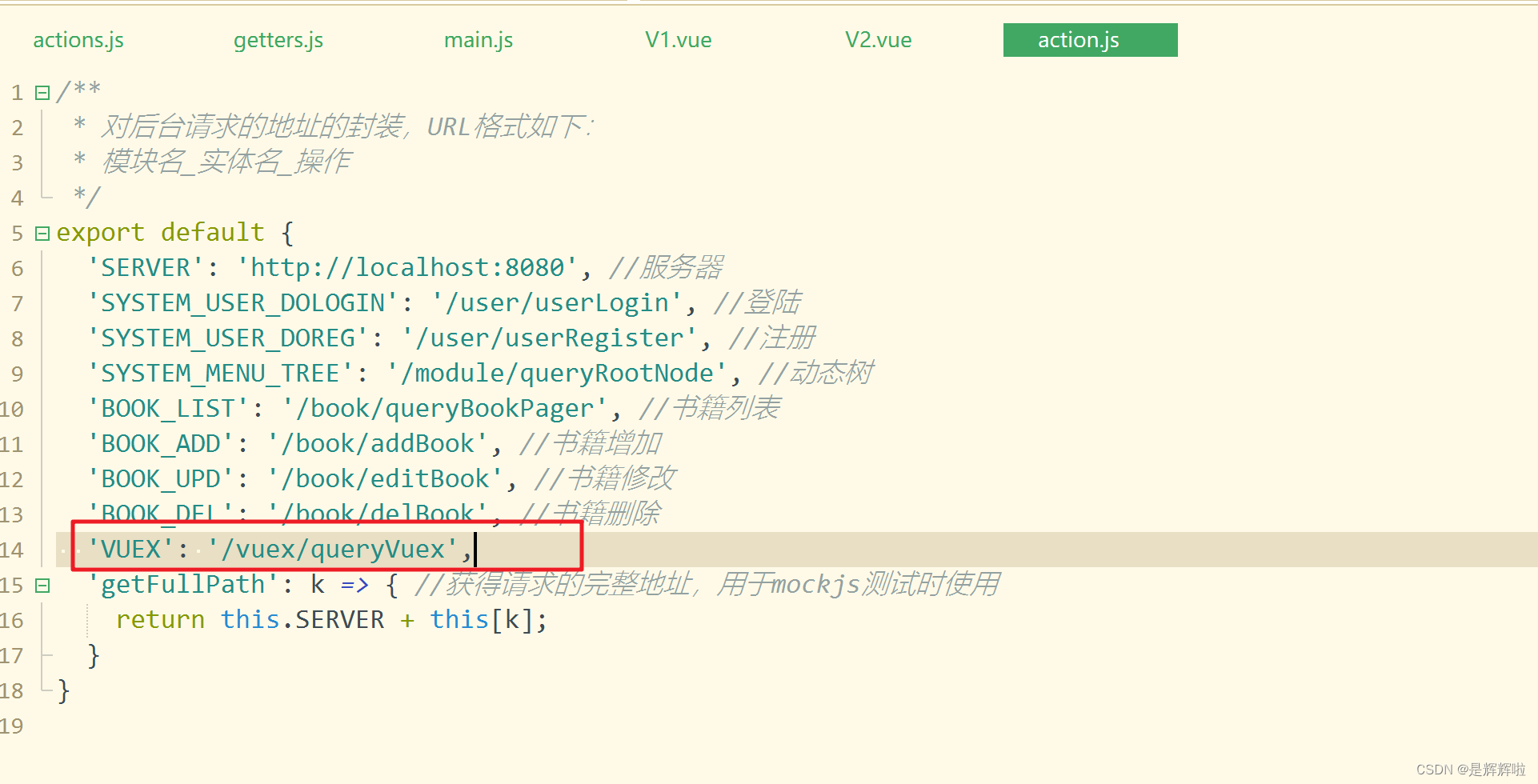1538x784 pixels.
Task: Open the getters.js tab
Action: click(278, 39)
